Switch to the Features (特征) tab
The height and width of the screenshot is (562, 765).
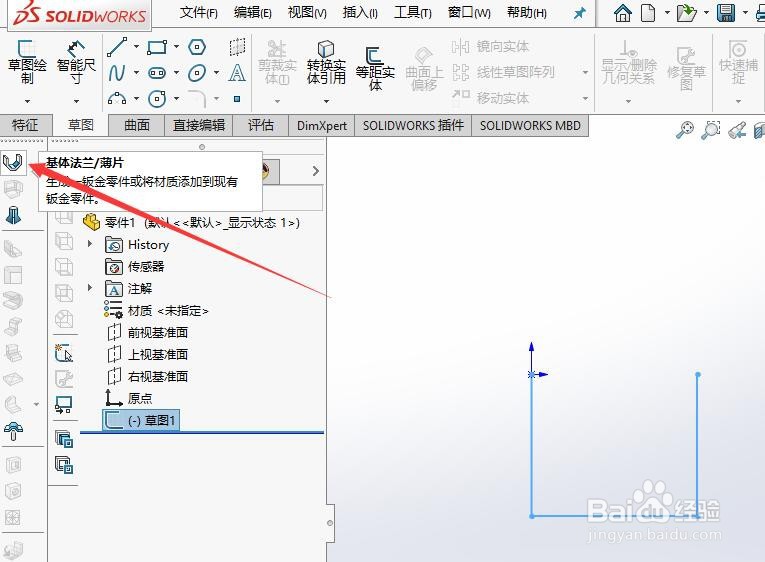tap(25, 125)
